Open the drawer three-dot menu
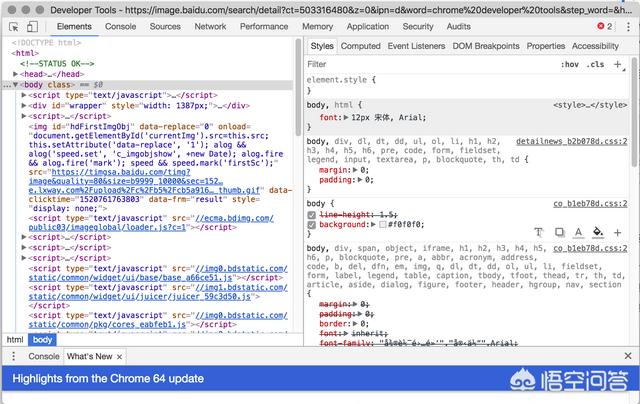The width and height of the screenshot is (640, 404). click(13, 356)
